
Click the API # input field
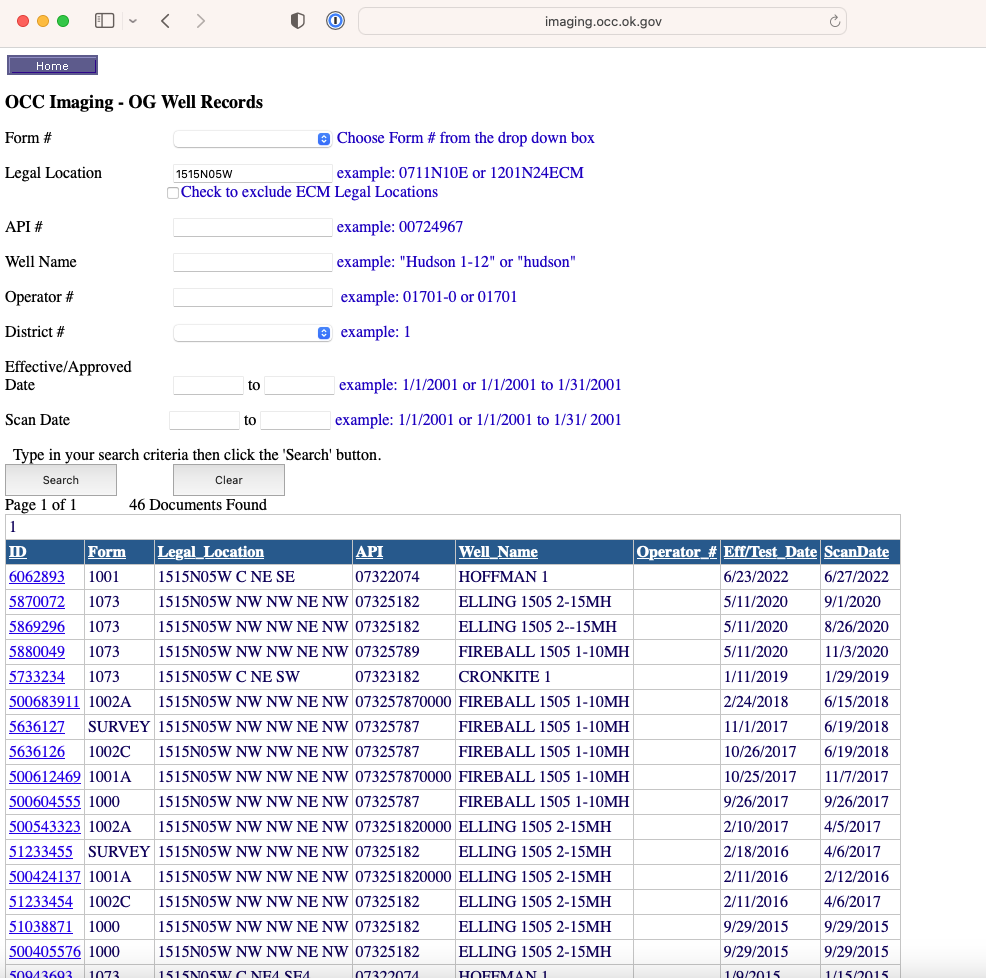(252, 227)
